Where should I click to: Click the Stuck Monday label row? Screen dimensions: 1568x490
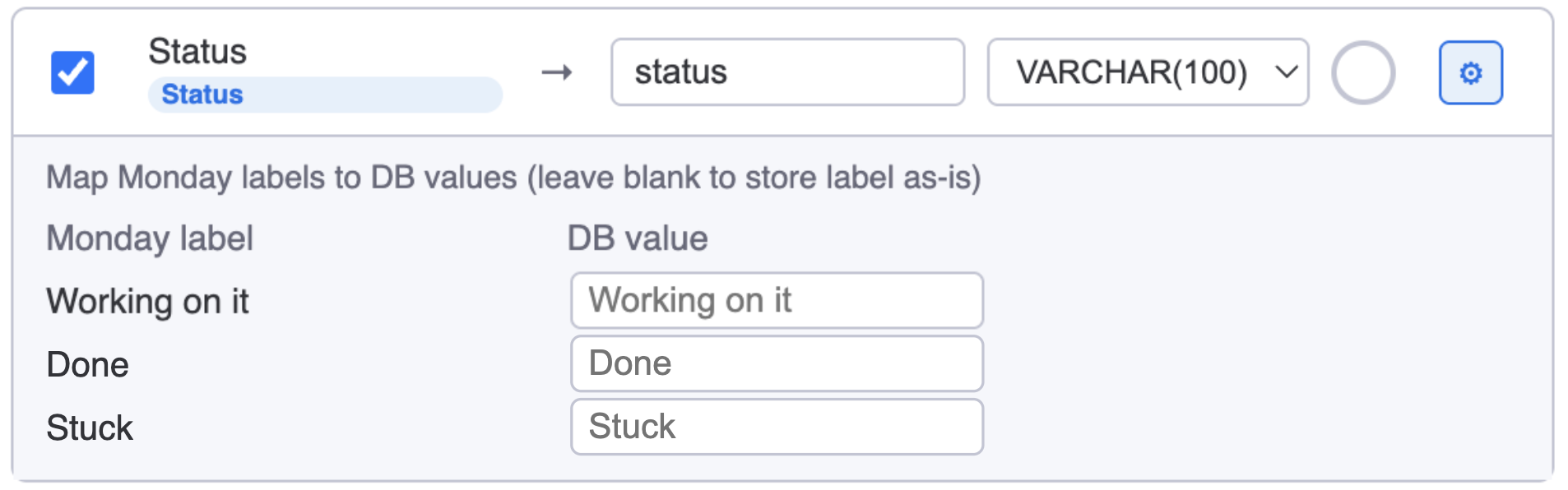click(x=89, y=426)
